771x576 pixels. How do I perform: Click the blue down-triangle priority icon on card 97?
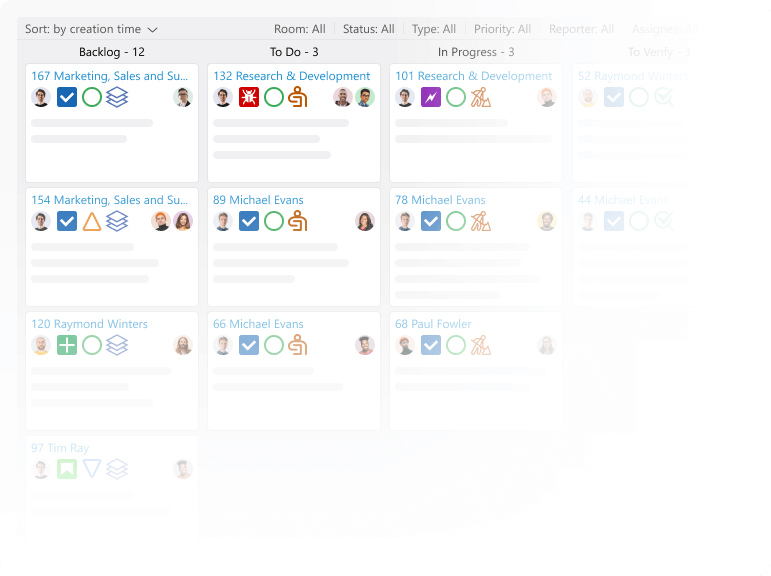point(92,469)
